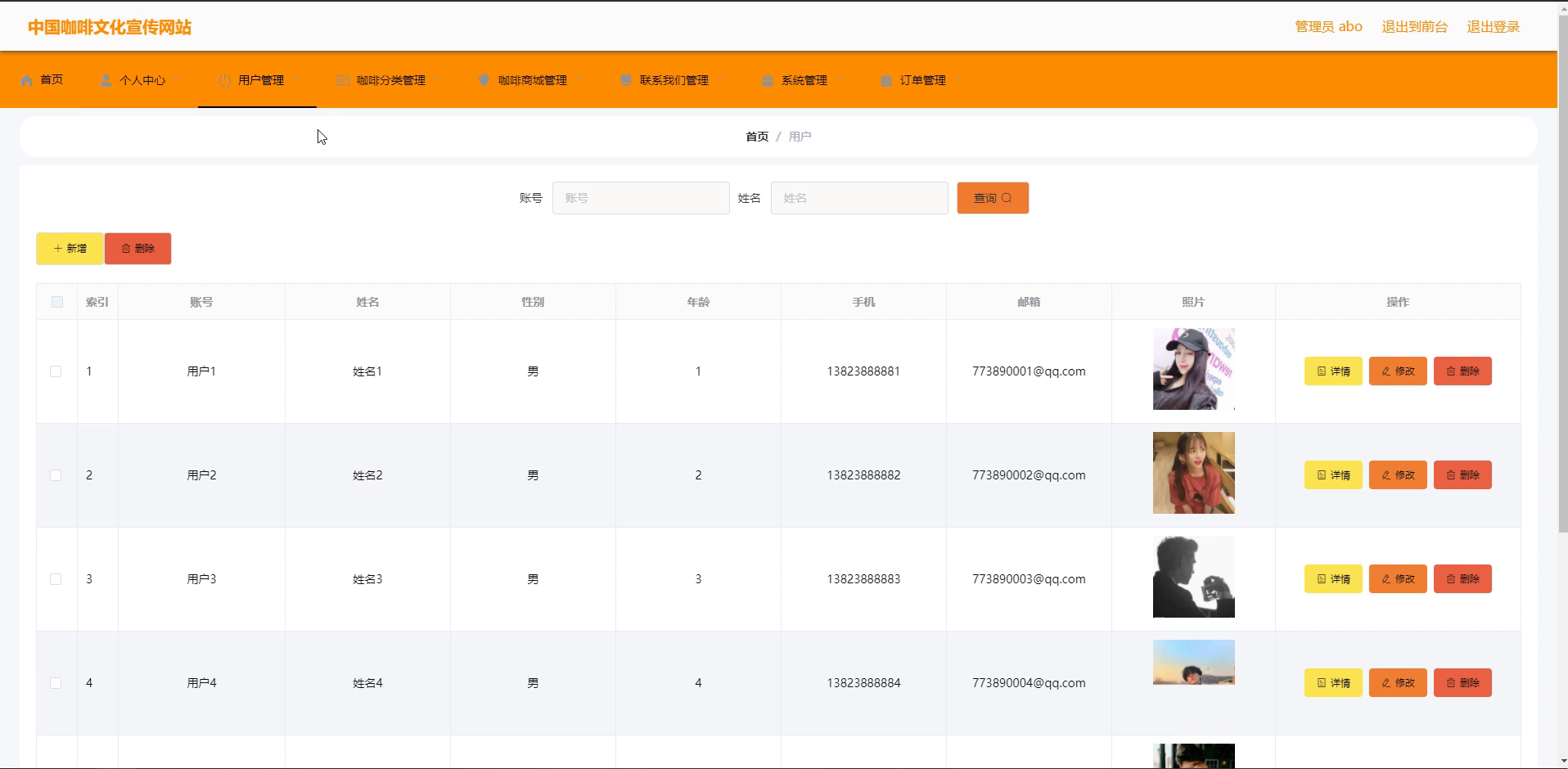This screenshot has height=769, width=1568.
Task: Click the 姓名3 cell
Action: pos(367,579)
